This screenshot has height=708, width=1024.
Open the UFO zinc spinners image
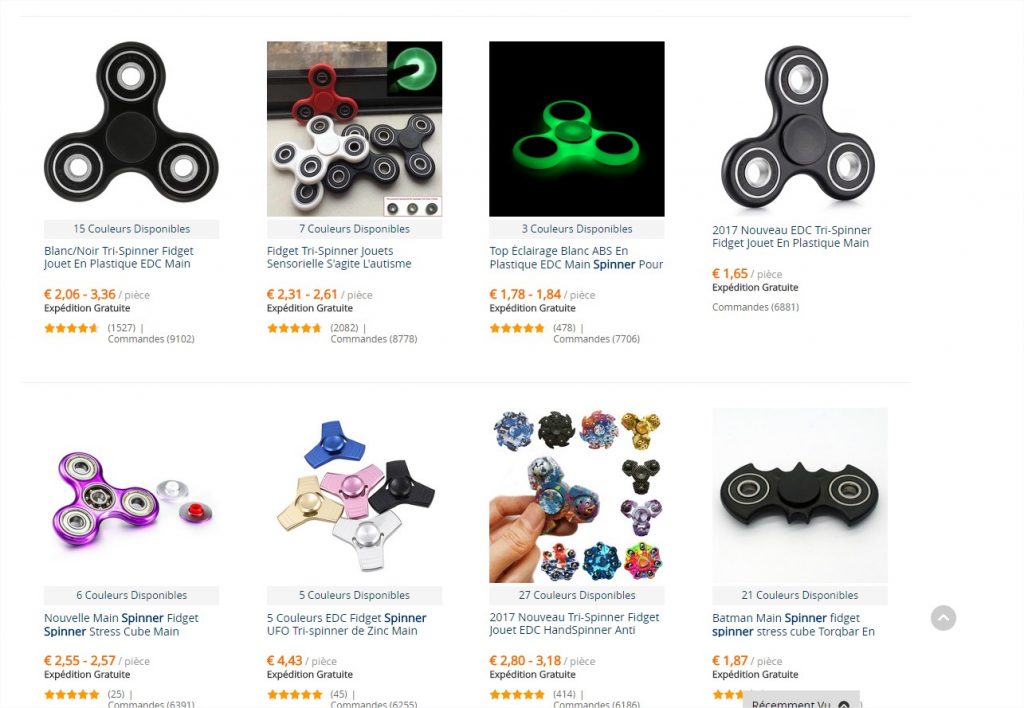pyautogui.click(x=354, y=495)
